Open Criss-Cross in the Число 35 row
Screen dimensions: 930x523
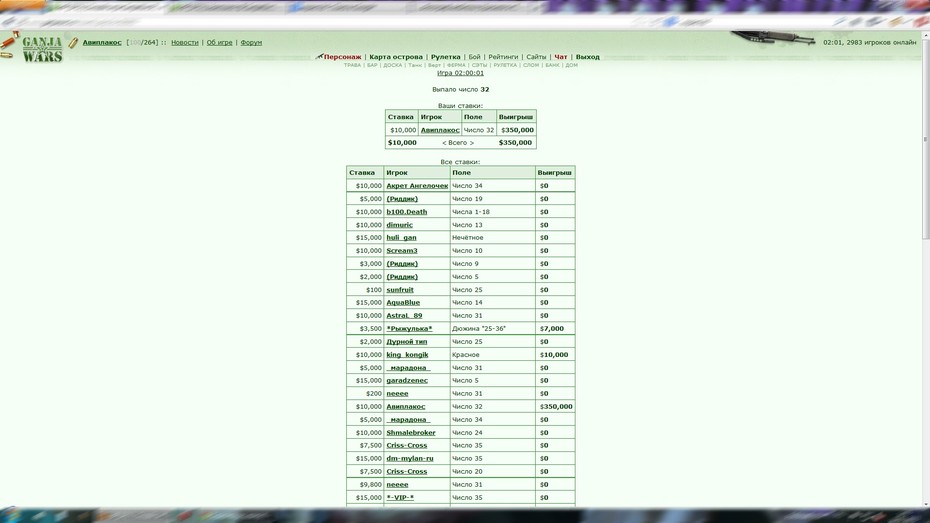tap(407, 445)
